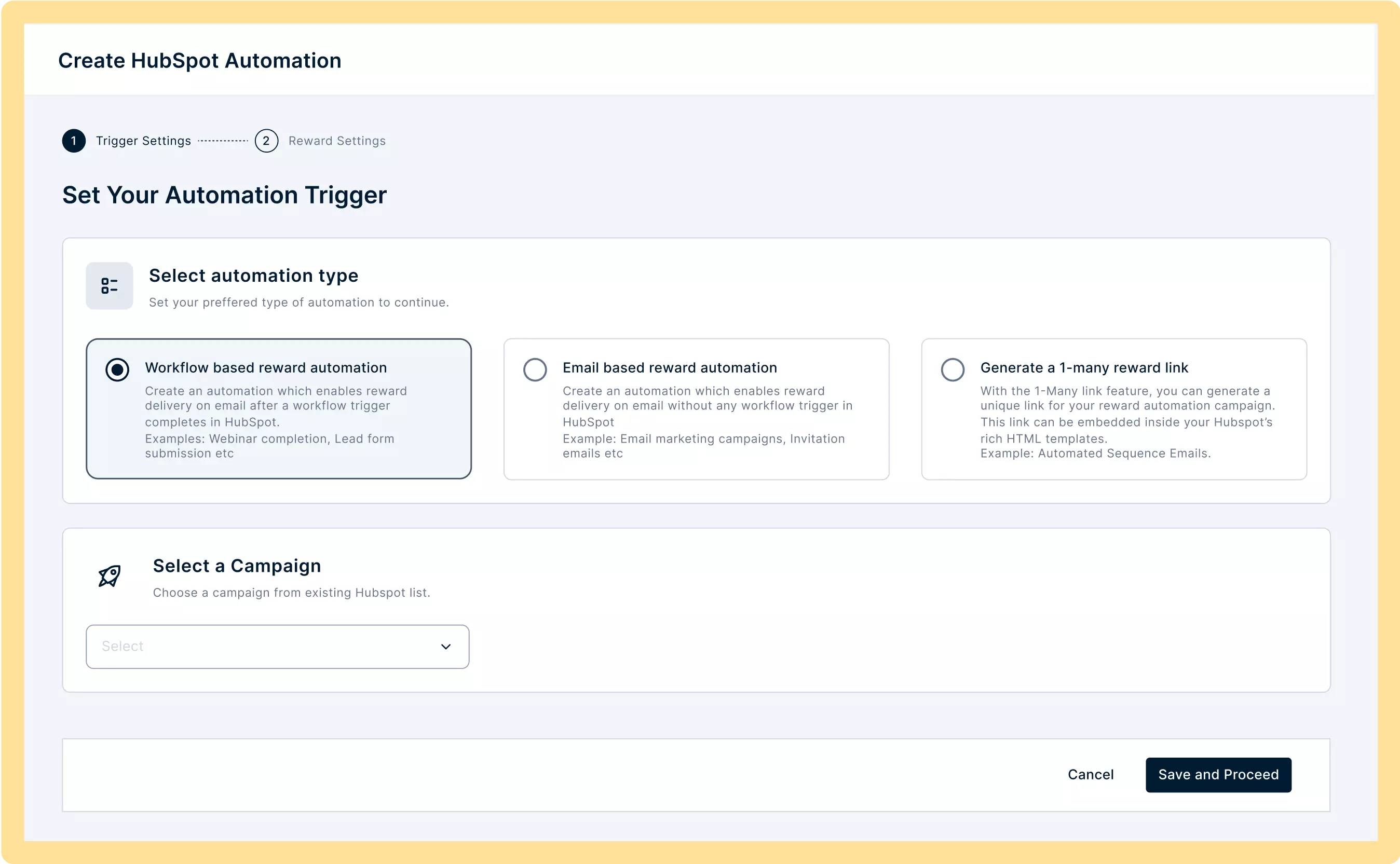Expand the campaign dropdown chevron
Image resolution: width=1400 pixels, height=864 pixels.
[446, 647]
